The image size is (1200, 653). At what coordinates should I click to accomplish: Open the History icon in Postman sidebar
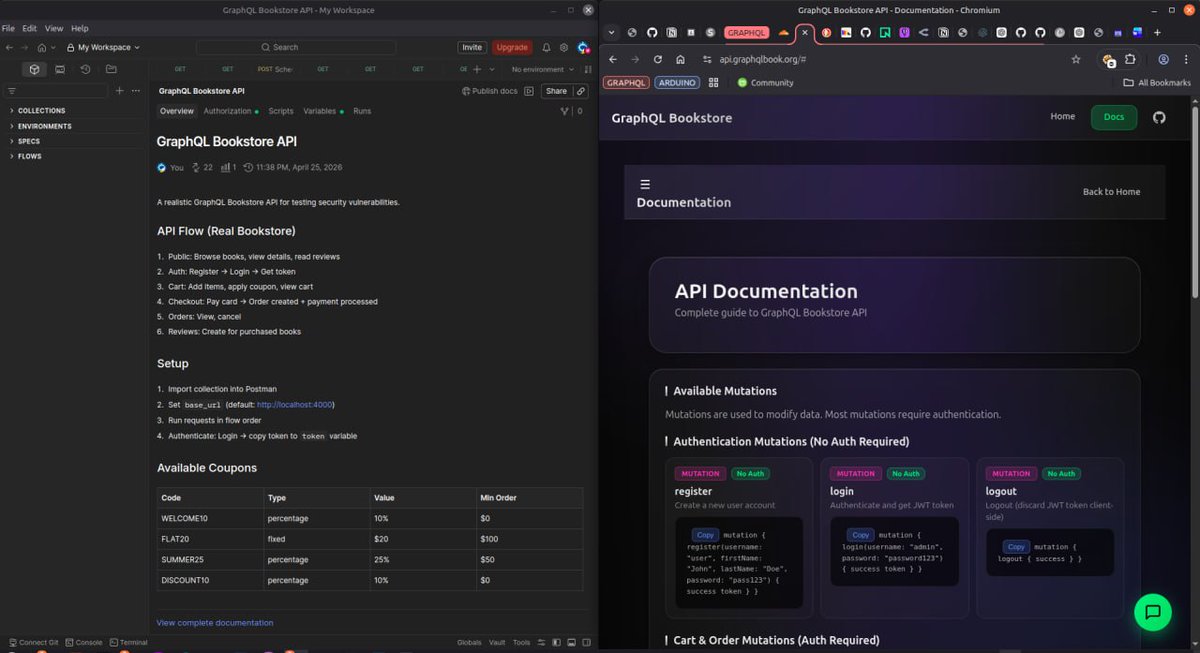pyautogui.click(x=85, y=69)
